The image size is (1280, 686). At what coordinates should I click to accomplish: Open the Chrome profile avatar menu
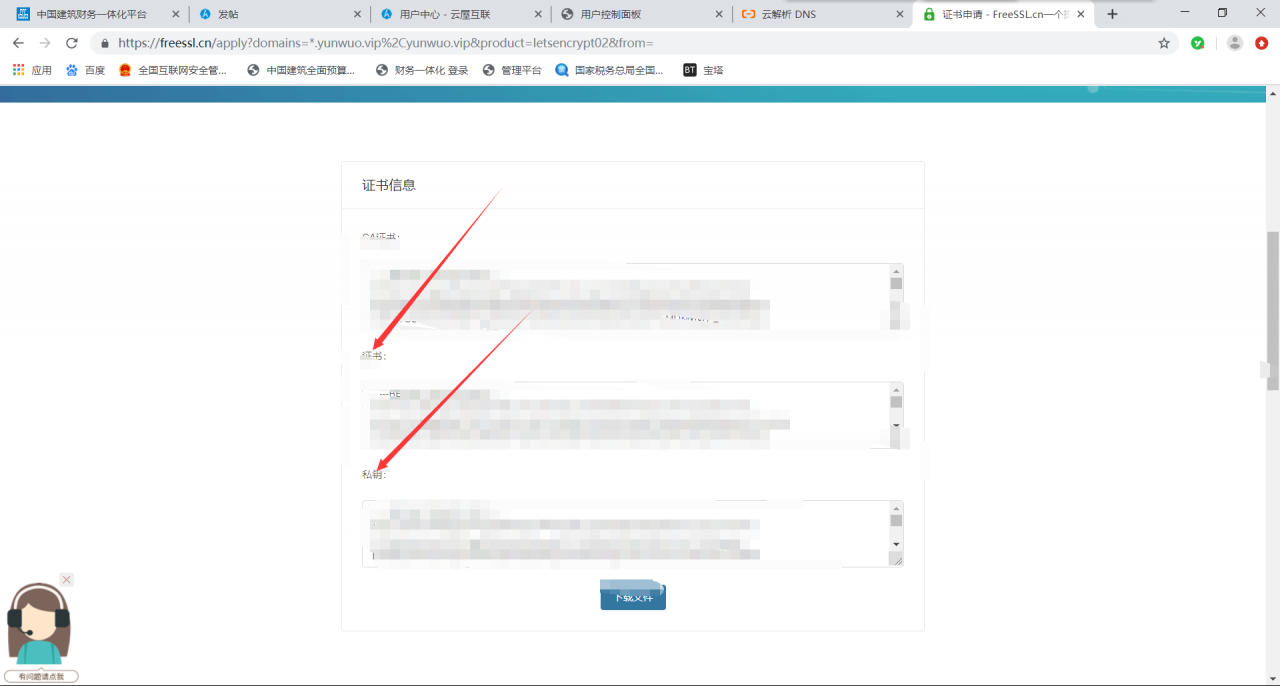1233,43
